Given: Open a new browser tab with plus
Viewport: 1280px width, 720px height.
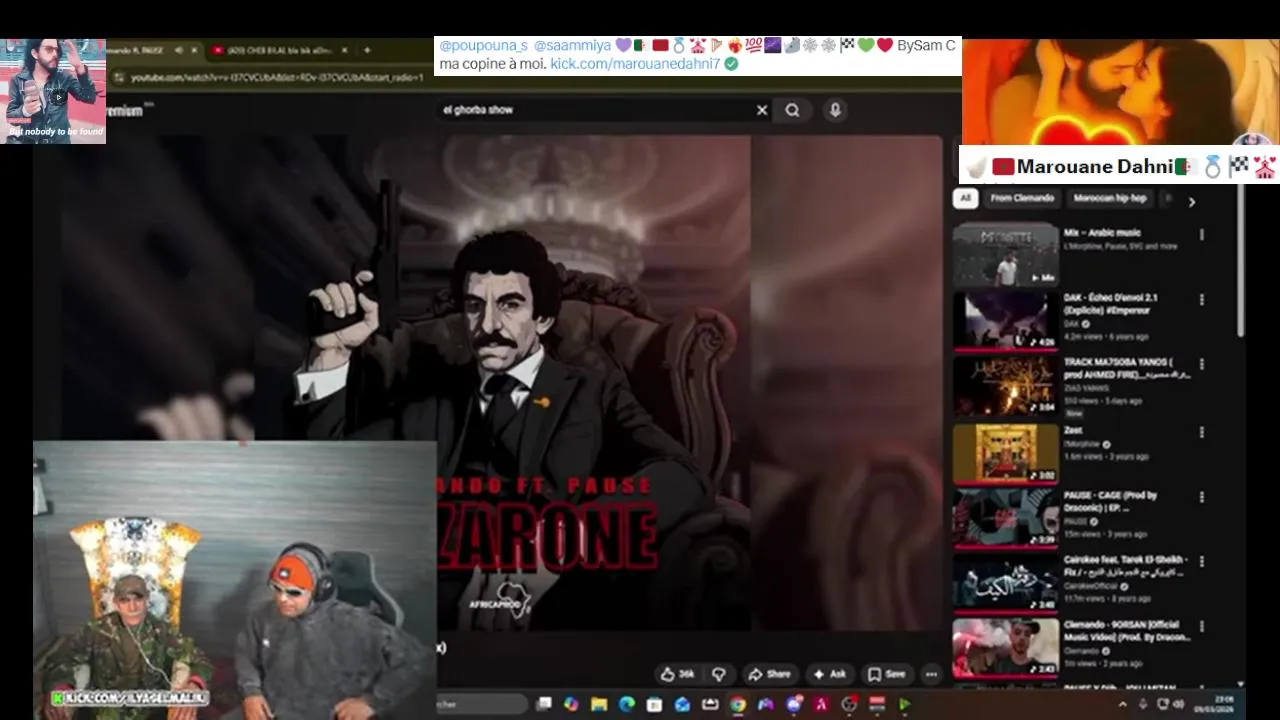Looking at the screenshot, I should pyautogui.click(x=367, y=50).
